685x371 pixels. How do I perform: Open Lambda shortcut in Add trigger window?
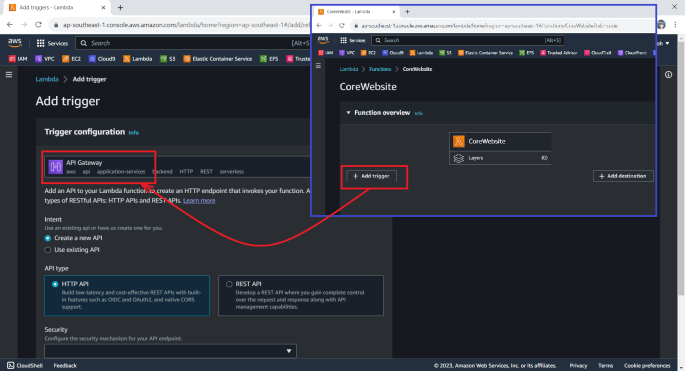138,59
